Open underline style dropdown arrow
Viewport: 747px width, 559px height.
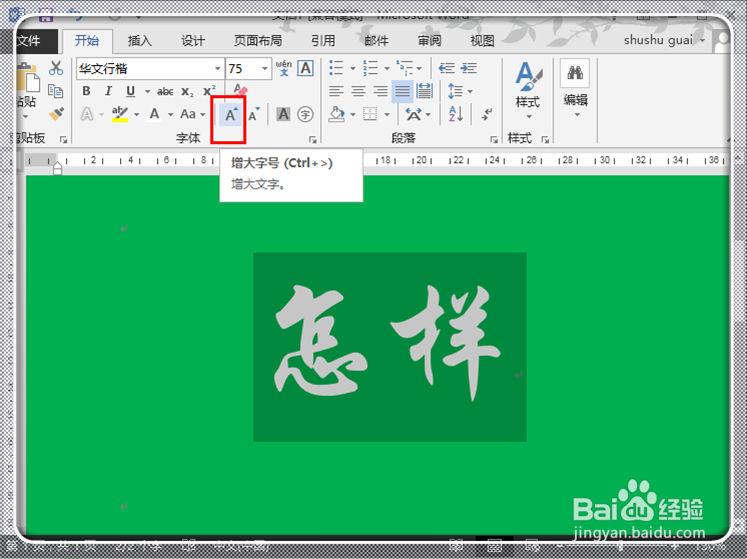(x=147, y=91)
